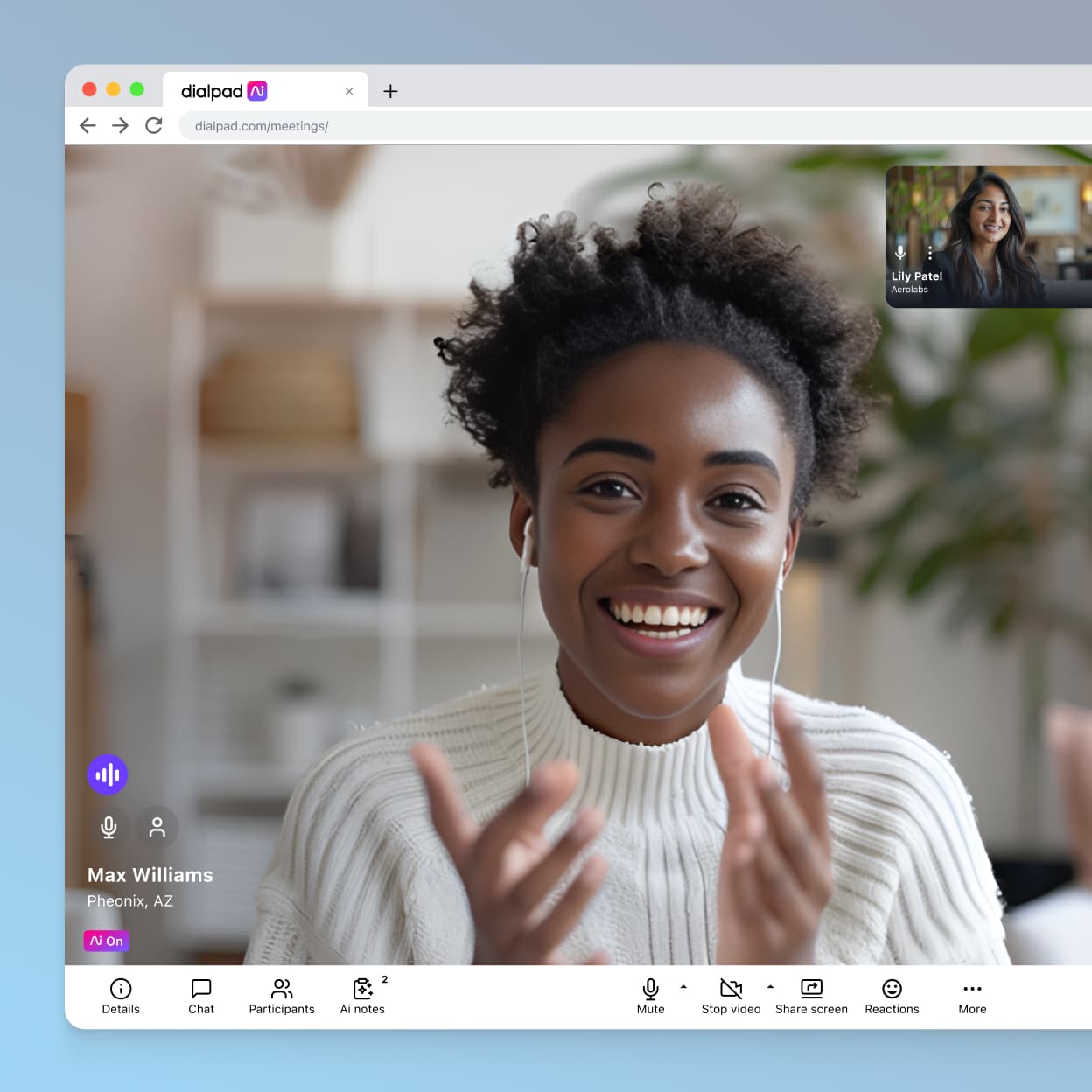The height and width of the screenshot is (1092, 1092).
Task: Show the Participants list
Action: click(281, 996)
